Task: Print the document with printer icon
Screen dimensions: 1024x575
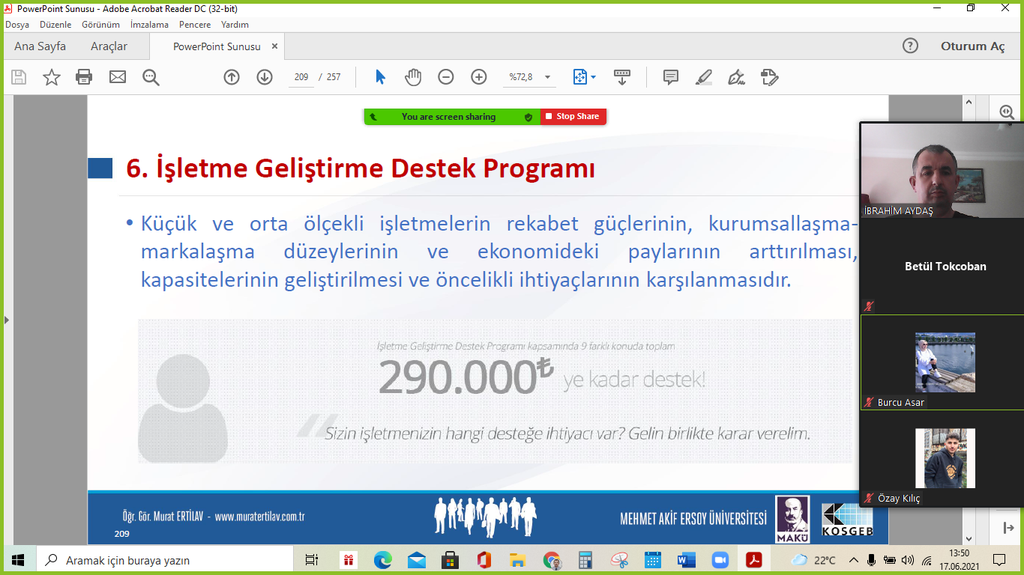Action: (84, 77)
